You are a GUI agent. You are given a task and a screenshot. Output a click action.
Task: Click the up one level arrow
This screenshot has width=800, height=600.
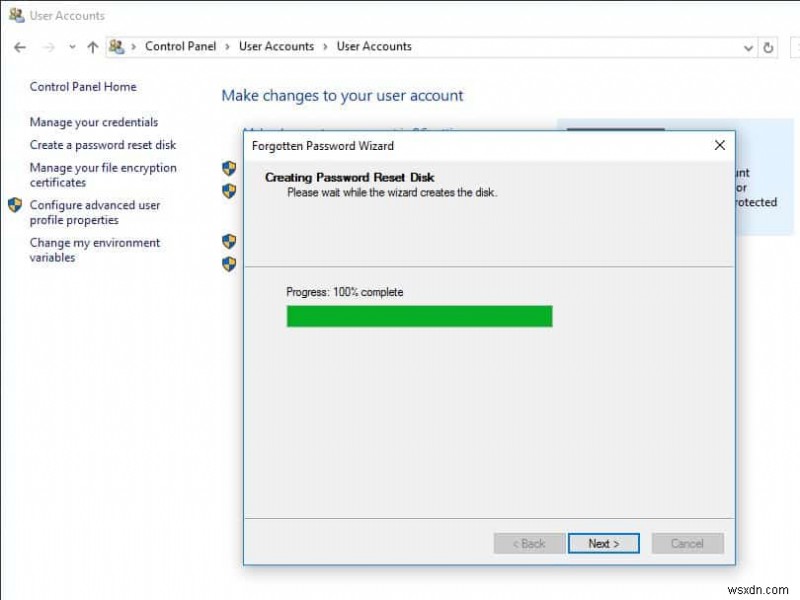point(91,46)
